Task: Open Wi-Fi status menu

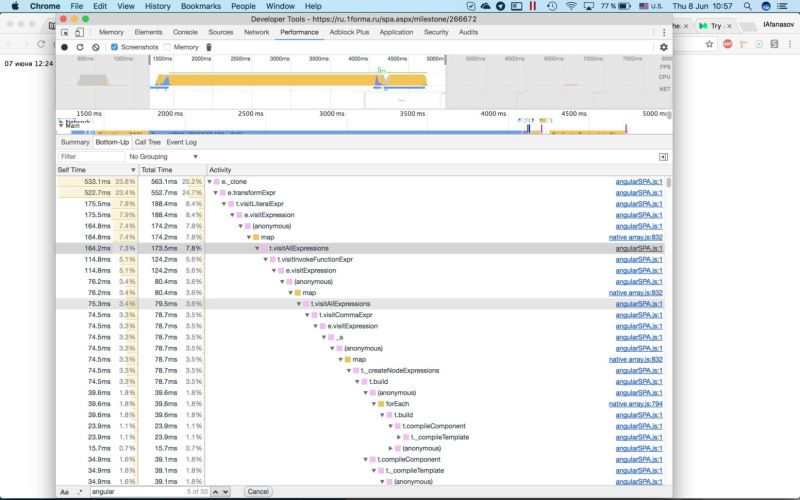Action: click(571, 6)
